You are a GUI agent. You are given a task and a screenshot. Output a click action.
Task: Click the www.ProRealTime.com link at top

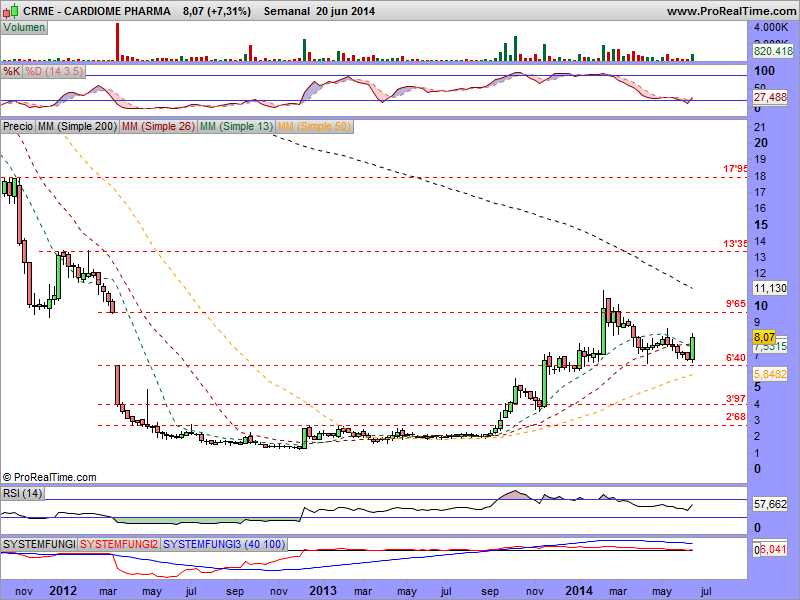732,11
